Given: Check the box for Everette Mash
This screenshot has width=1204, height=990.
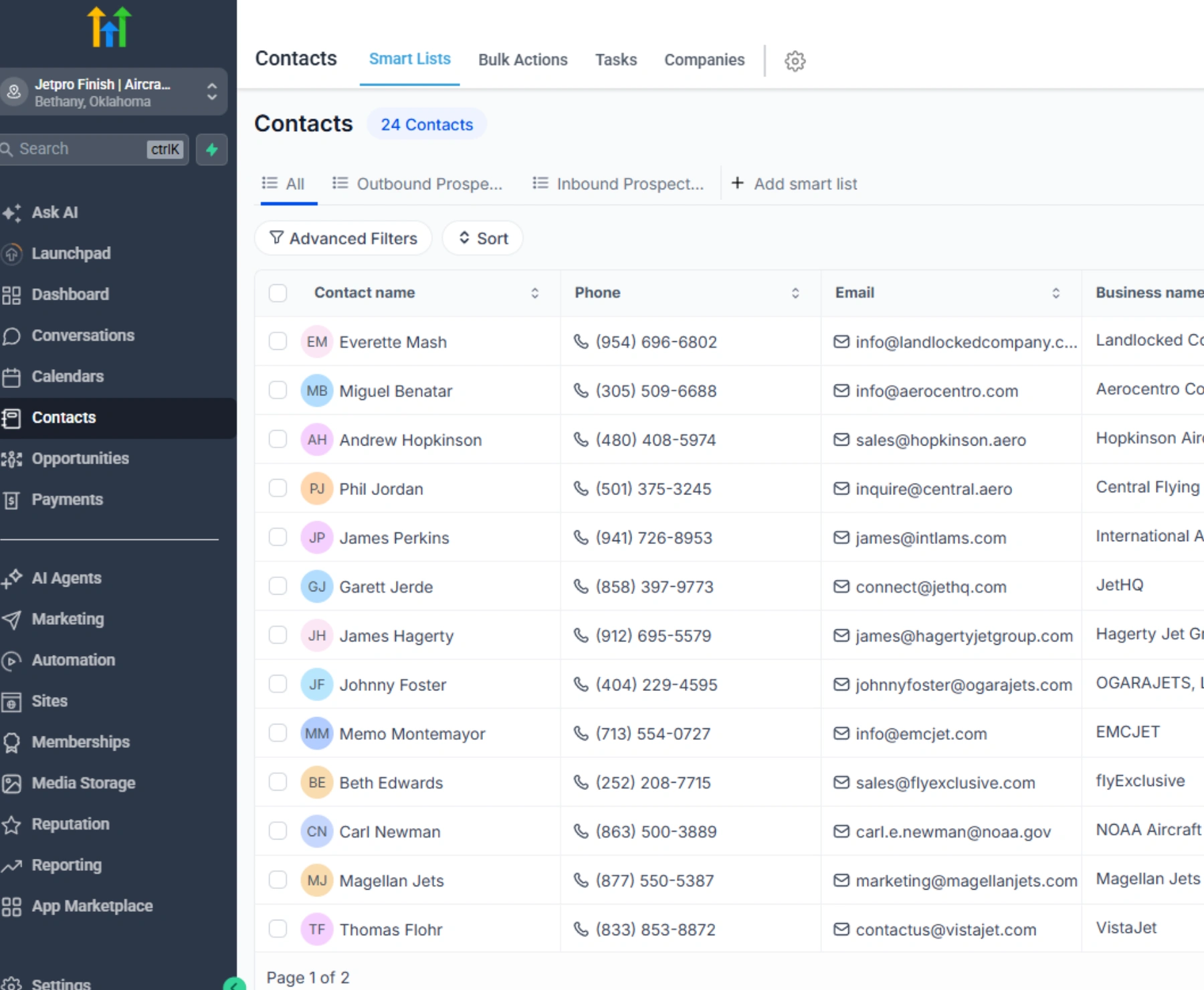Looking at the screenshot, I should [x=278, y=341].
